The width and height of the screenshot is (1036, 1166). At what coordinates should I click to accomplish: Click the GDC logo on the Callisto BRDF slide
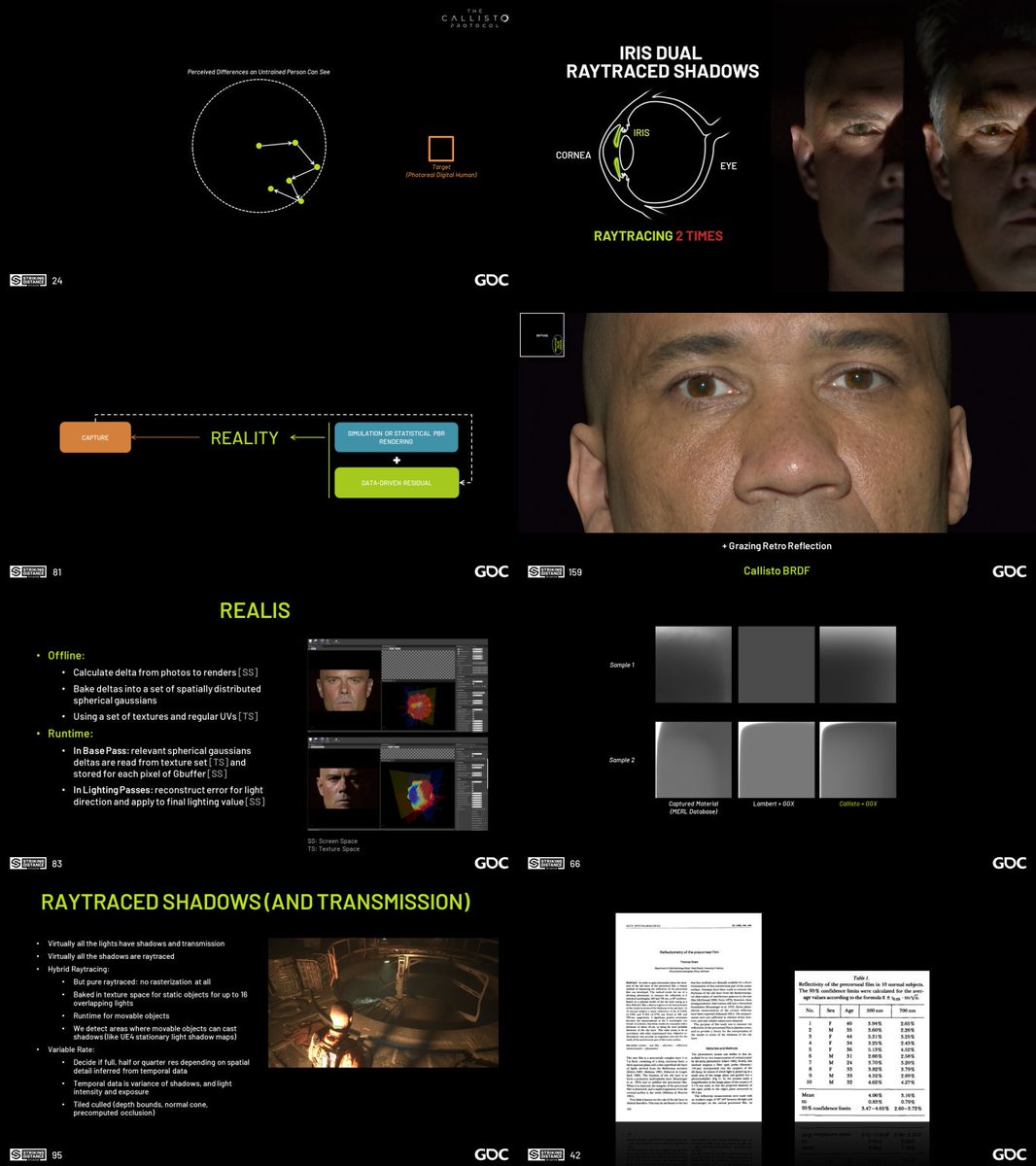(1009, 571)
